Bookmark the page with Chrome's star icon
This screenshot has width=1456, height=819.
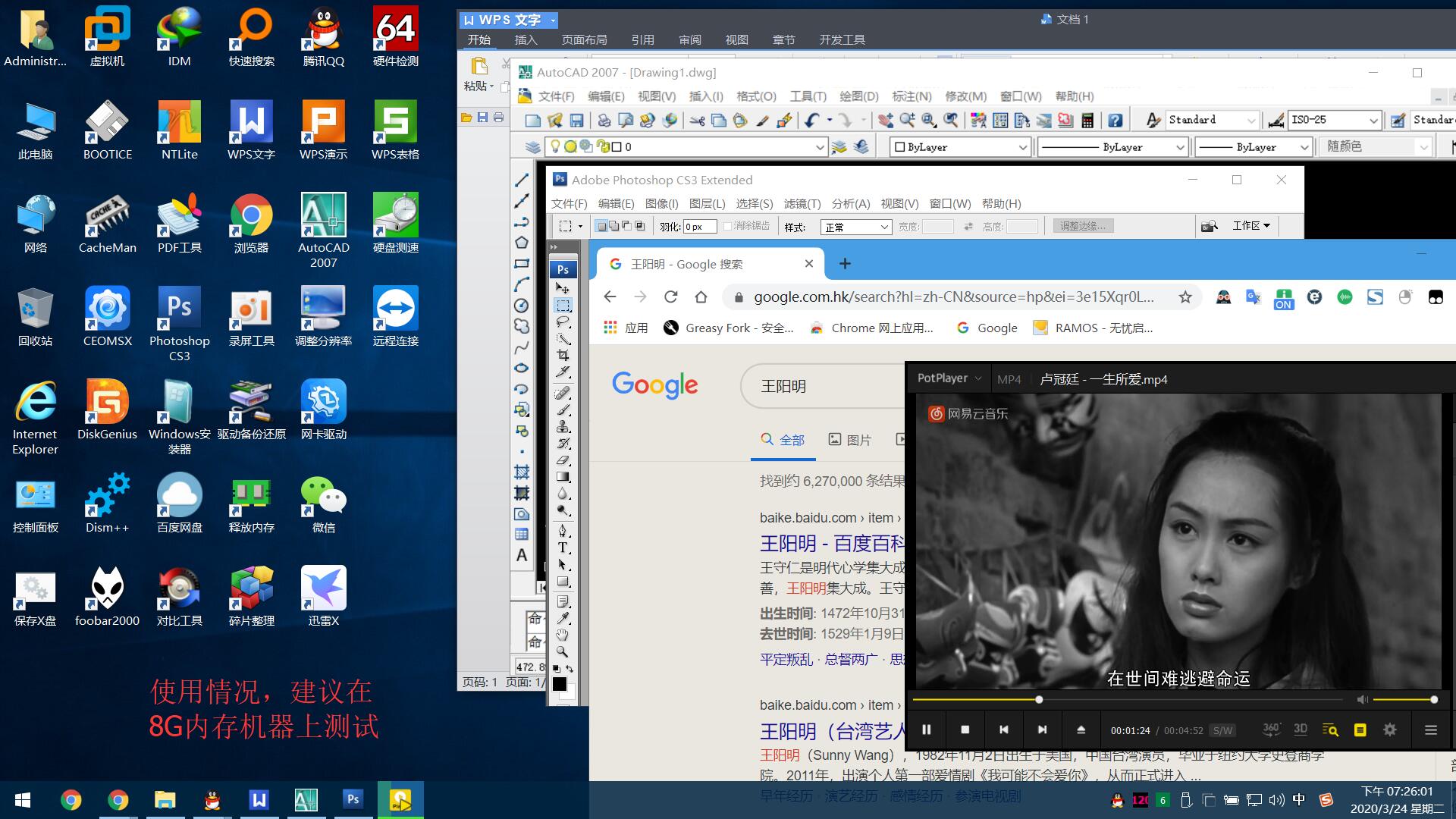tap(1185, 297)
